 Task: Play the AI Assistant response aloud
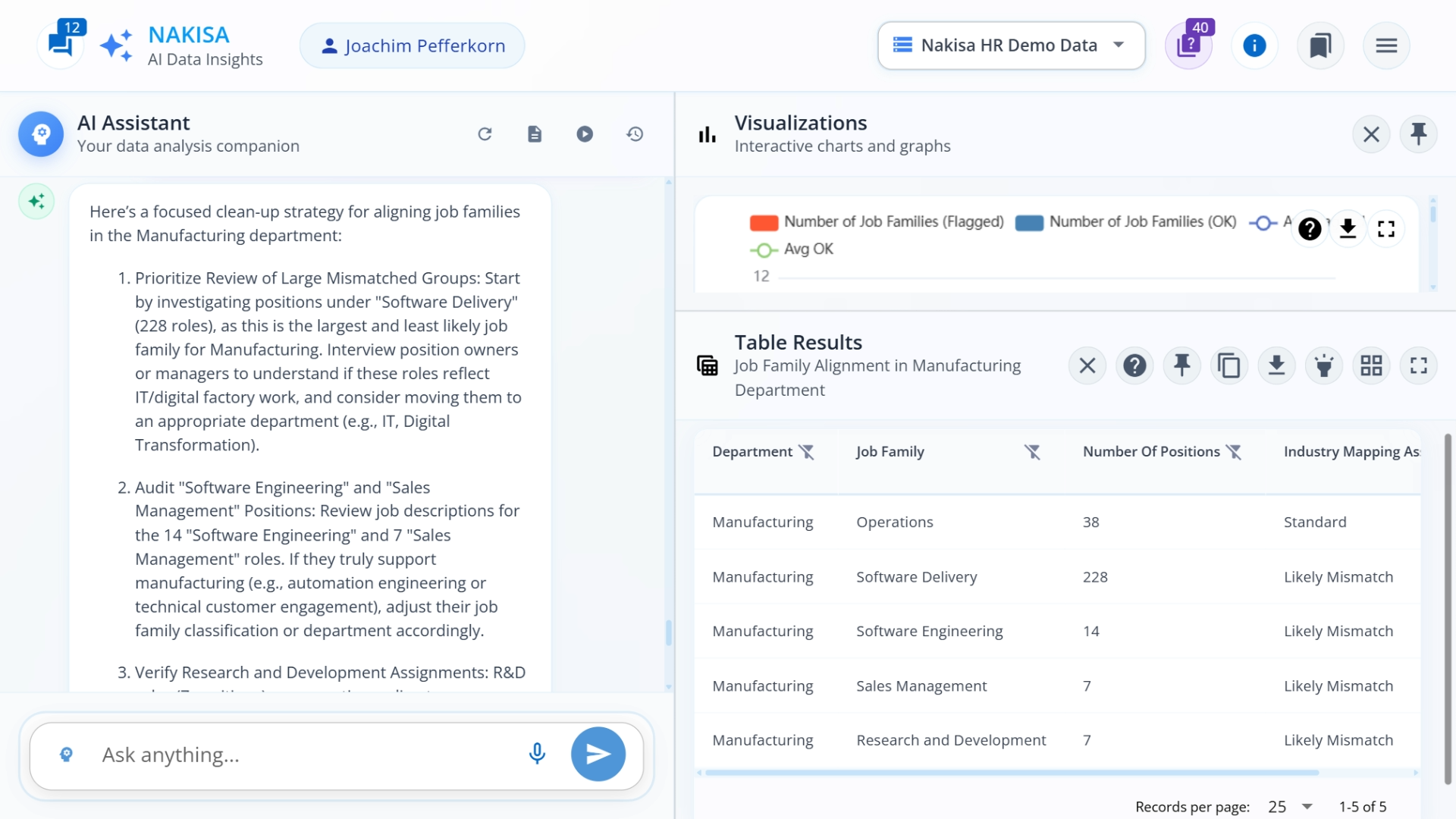[x=585, y=133]
